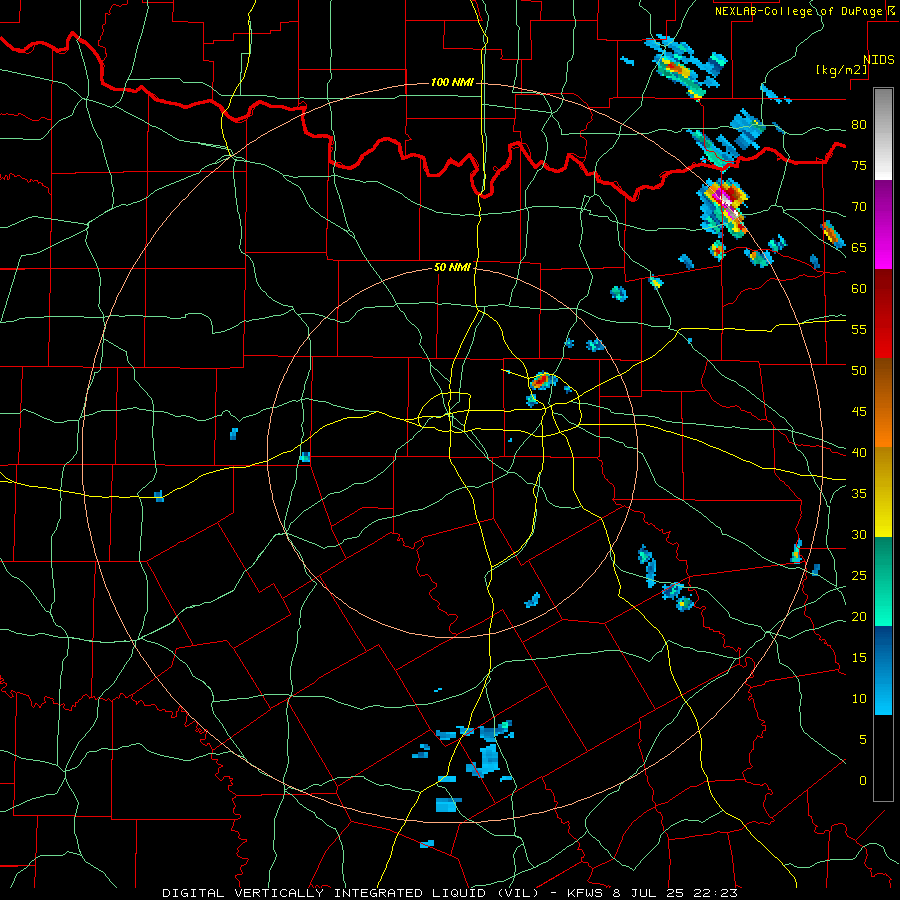
Task: Click the scale value 70
Action: tap(859, 207)
